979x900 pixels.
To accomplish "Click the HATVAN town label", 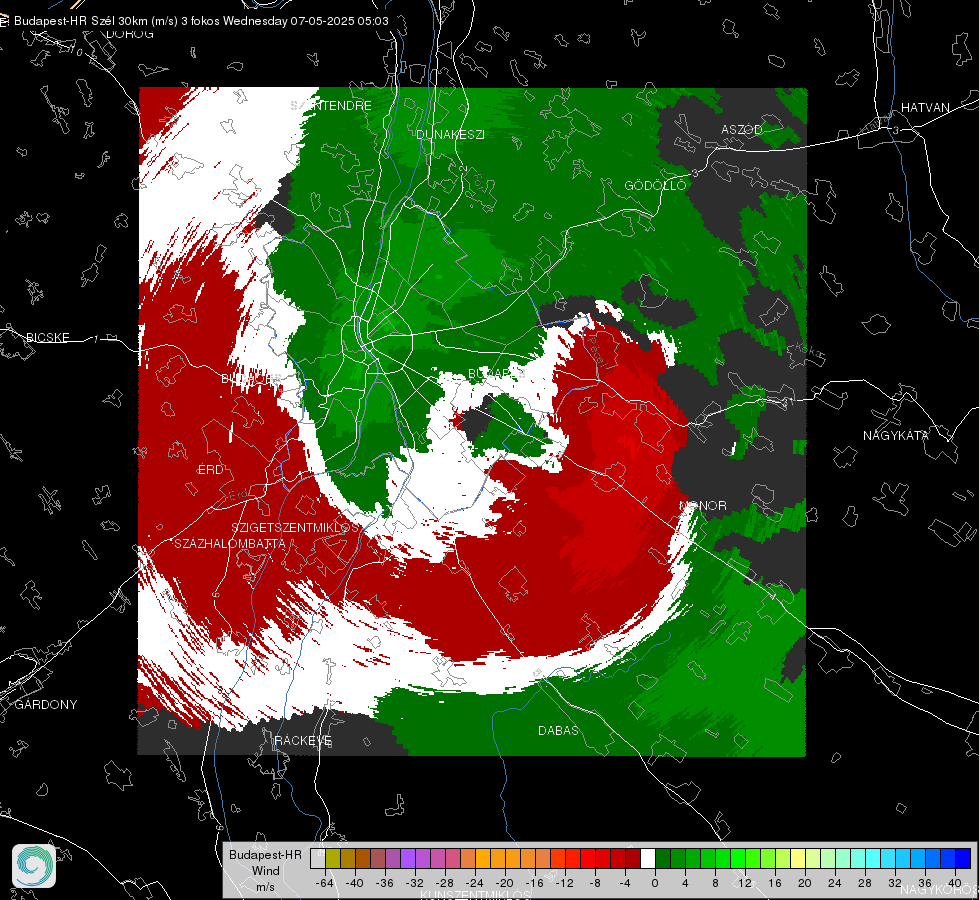I will (x=925, y=107).
